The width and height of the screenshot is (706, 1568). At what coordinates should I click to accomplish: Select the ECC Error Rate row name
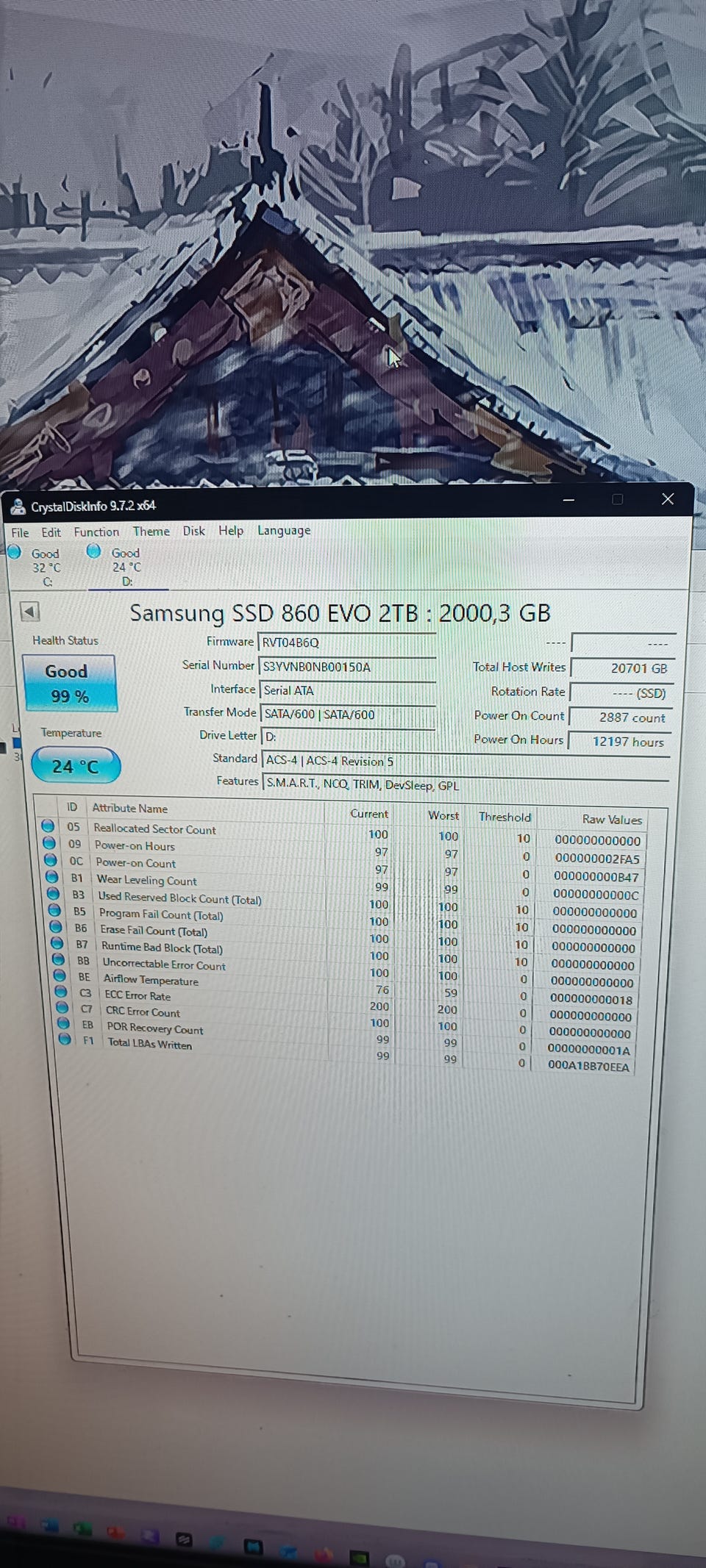[x=138, y=996]
